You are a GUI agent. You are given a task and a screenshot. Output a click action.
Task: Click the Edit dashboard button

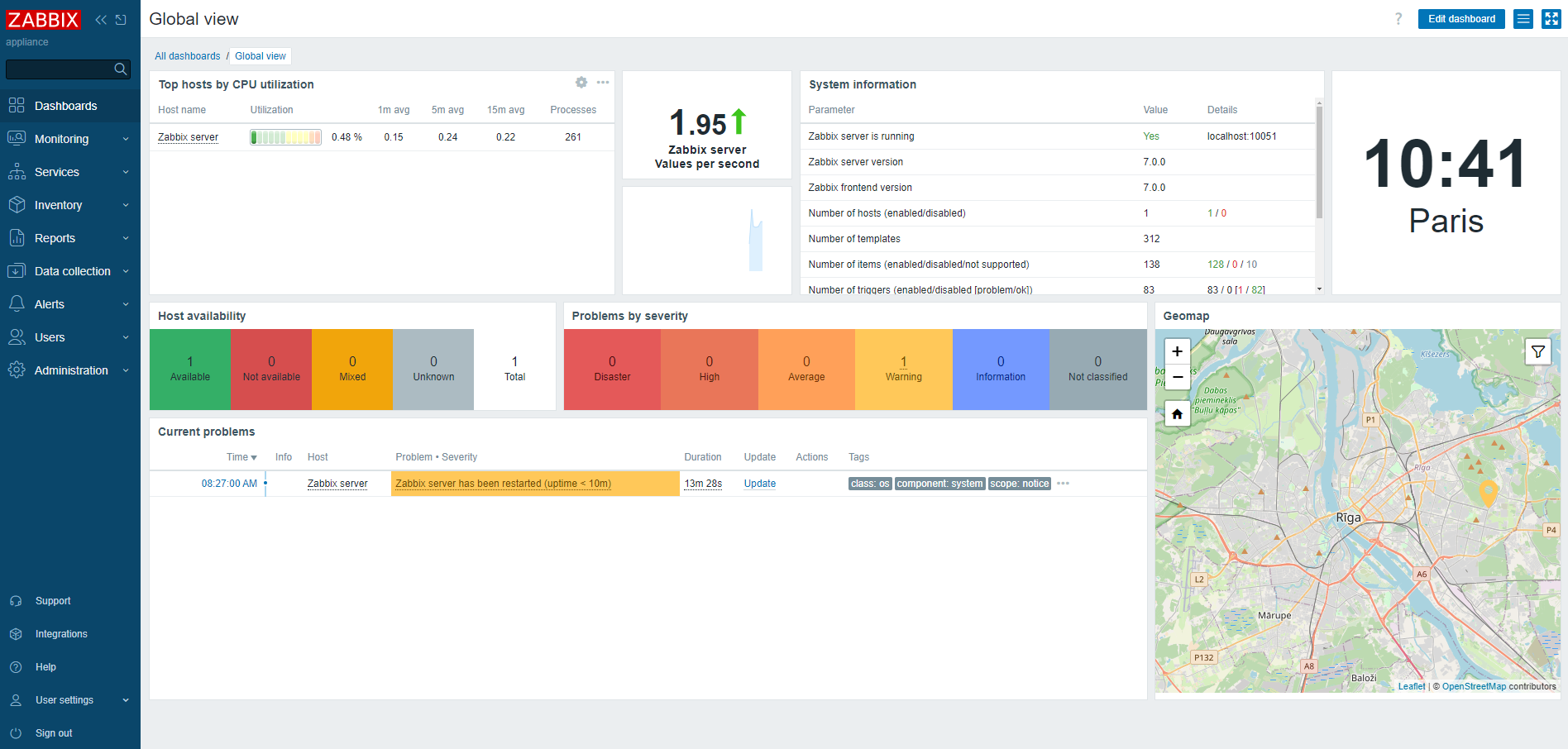1461,19
